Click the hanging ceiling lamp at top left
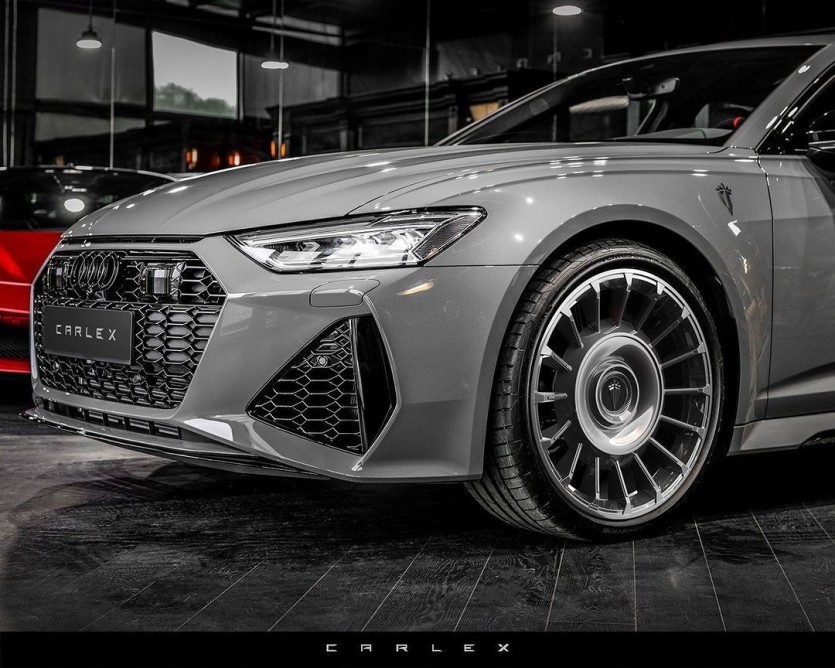 click(x=89, y=39)
